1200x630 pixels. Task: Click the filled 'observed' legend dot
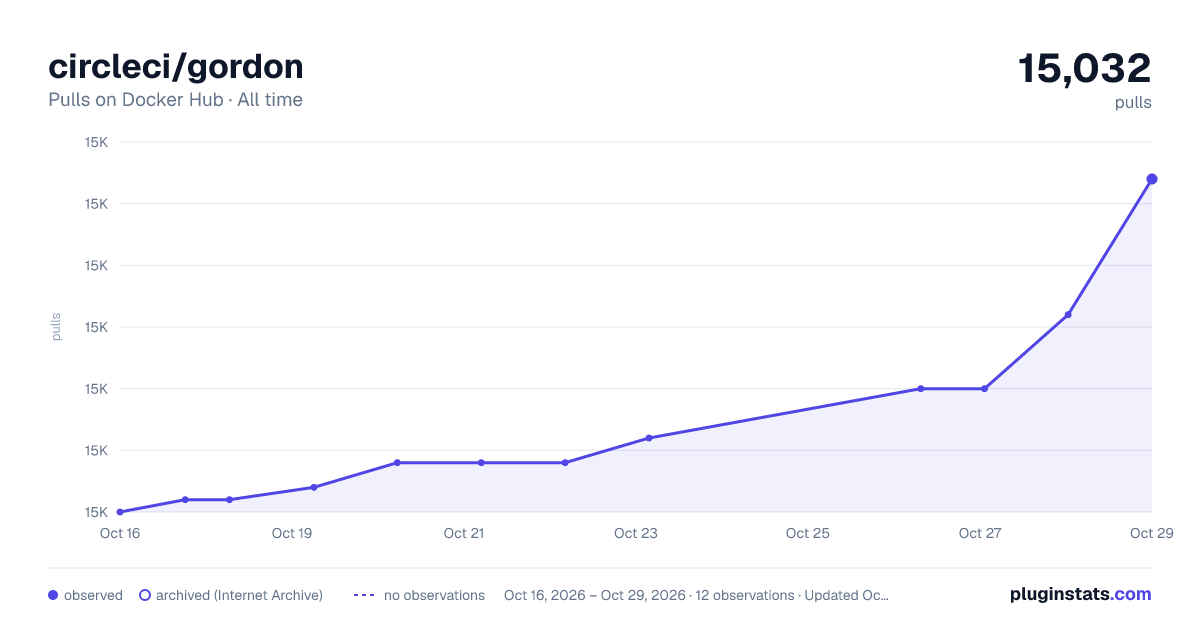point(53,595)
